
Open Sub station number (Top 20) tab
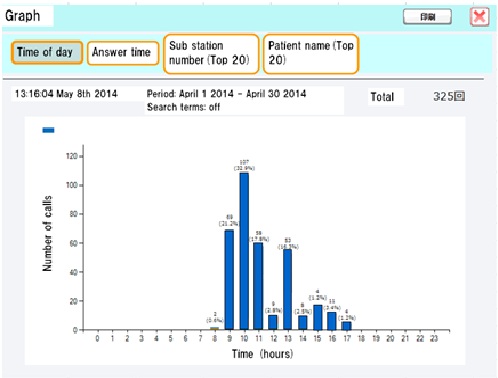[211, 53]
